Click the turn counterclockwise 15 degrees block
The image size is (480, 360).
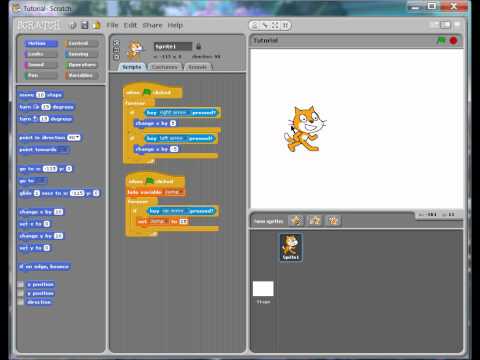click(x=45, y=119)
